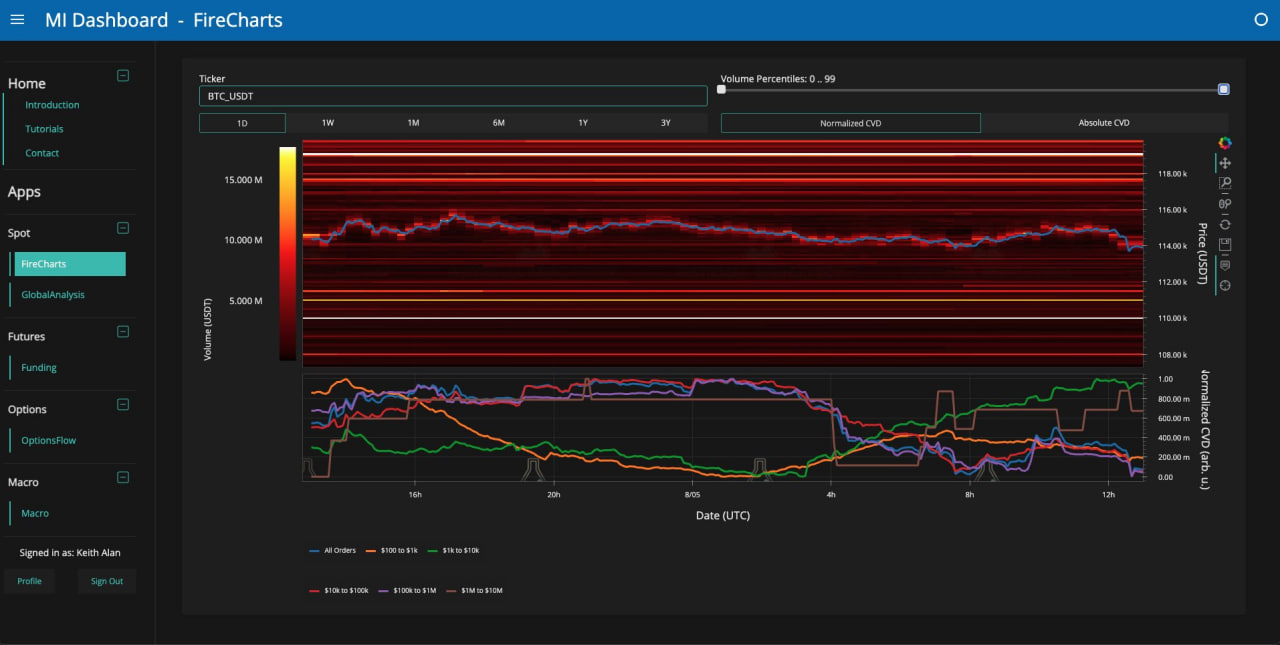This screenshot has width=1280, height=645.
Task: Activate the Box Zoom tool
Action: click(x=1225, y=184)
